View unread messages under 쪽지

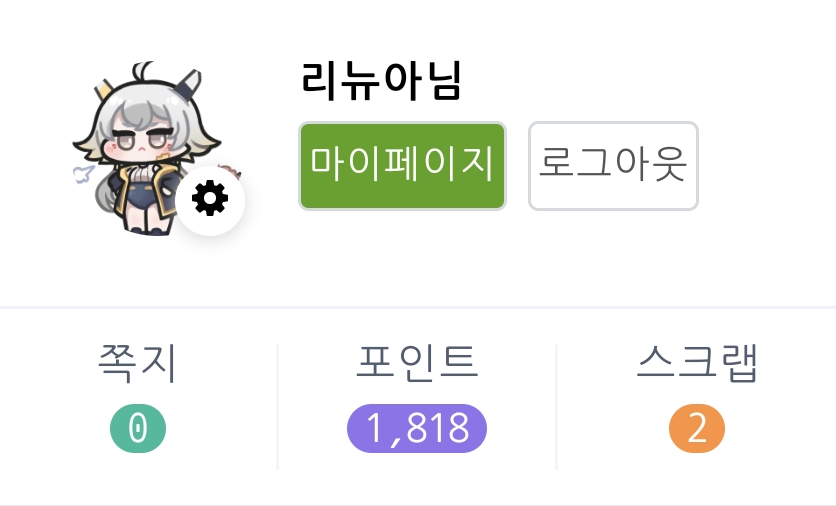(138, 428)
